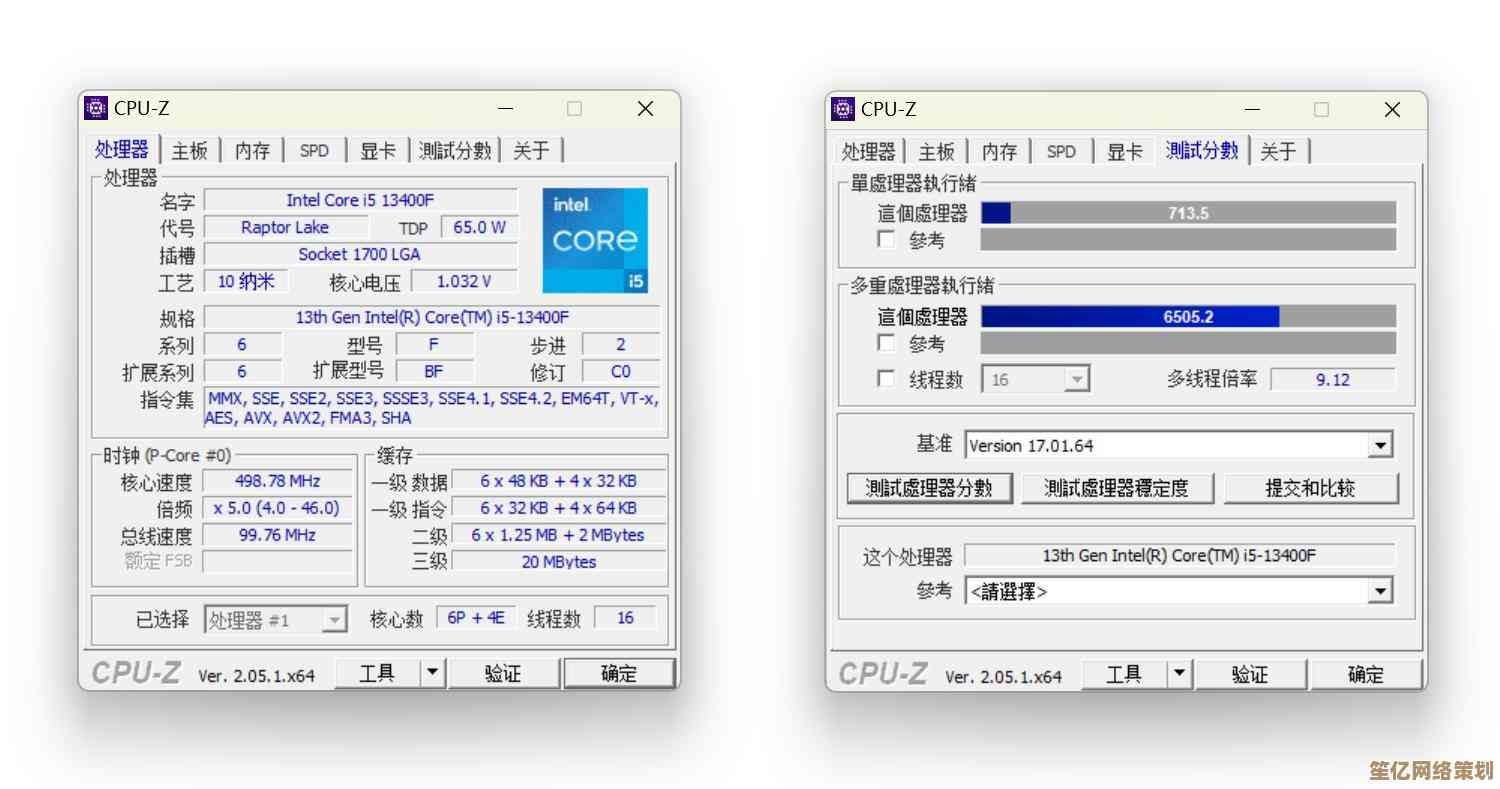Close the right CPU-Z benchmark window
Screen dimensions: 1500x789
coord(1391,110)
